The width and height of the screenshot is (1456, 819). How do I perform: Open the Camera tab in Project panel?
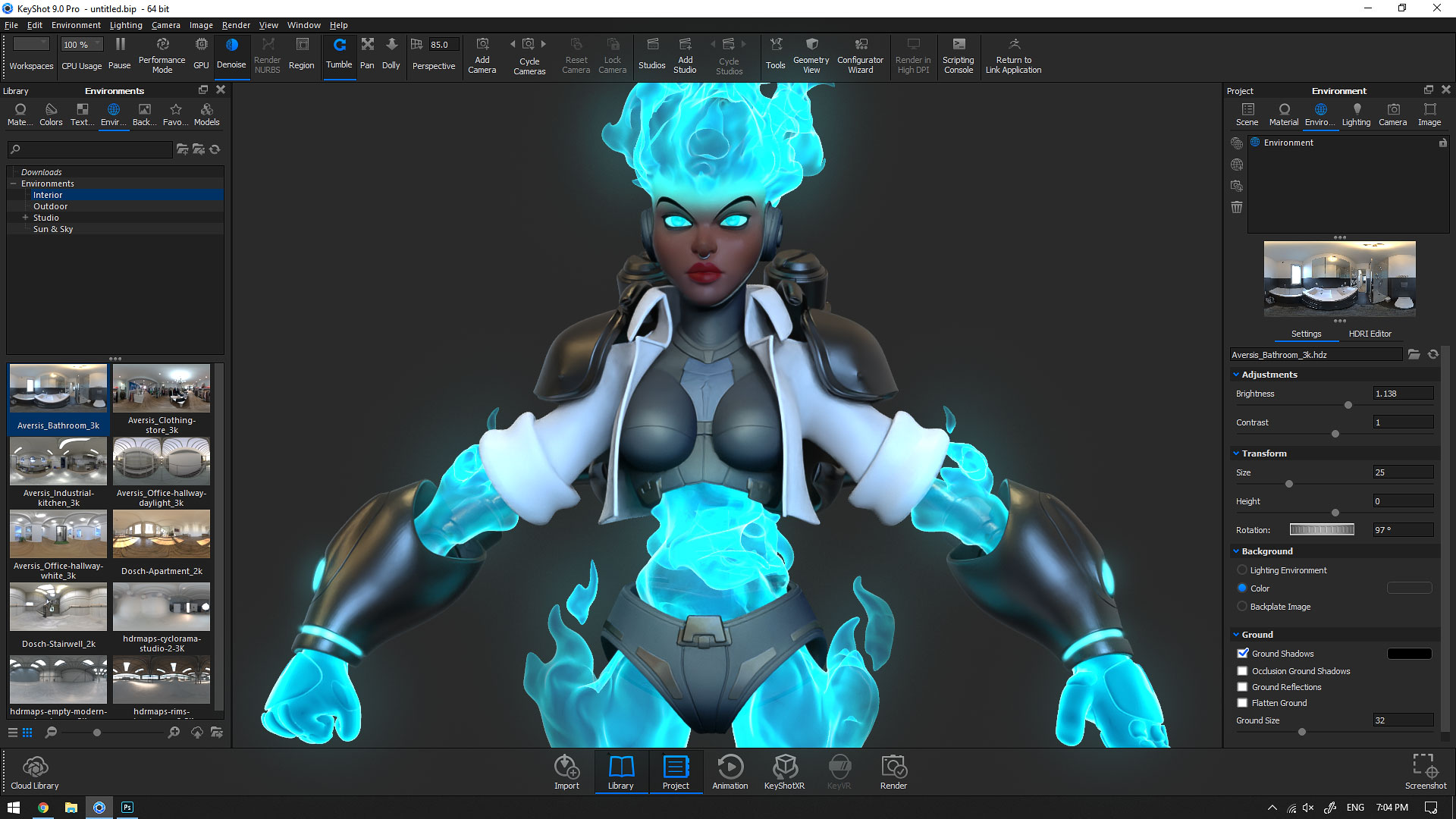tap(1393, 115)
